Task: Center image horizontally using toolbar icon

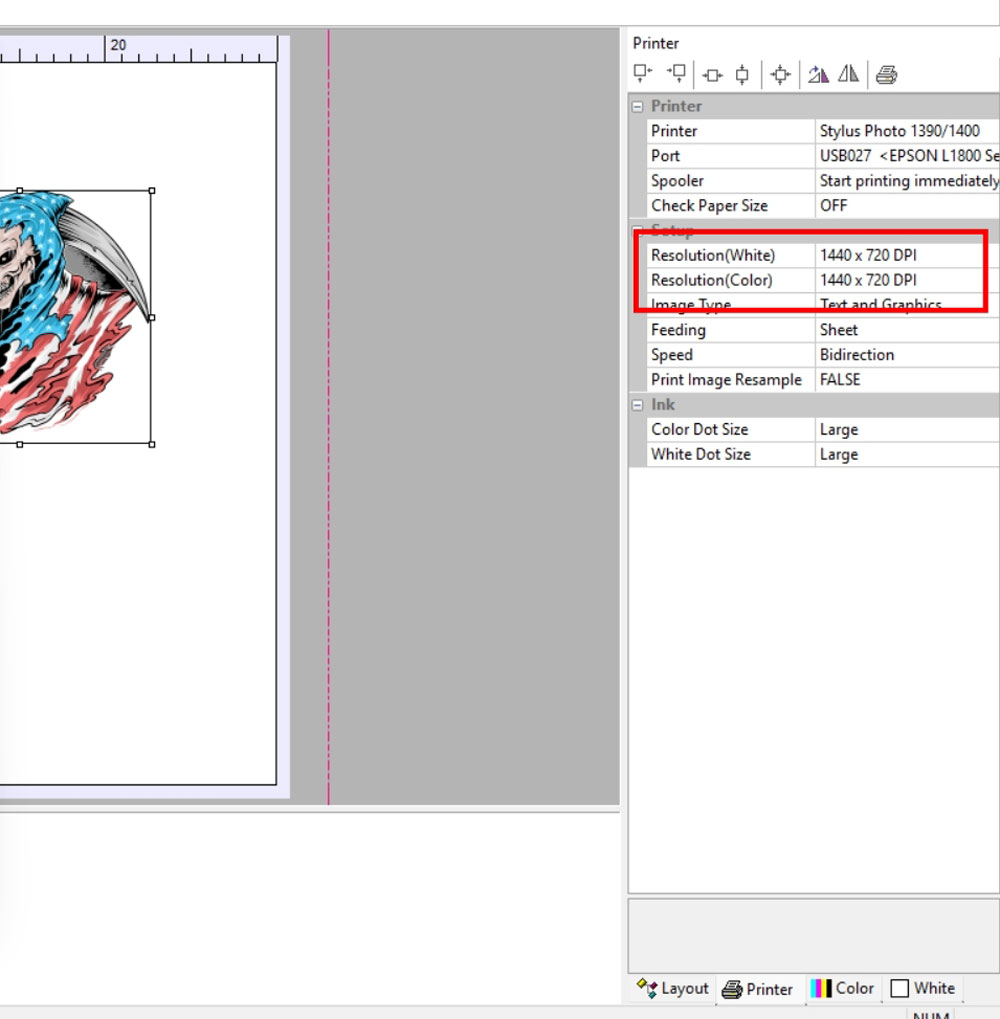Action: 712,75
